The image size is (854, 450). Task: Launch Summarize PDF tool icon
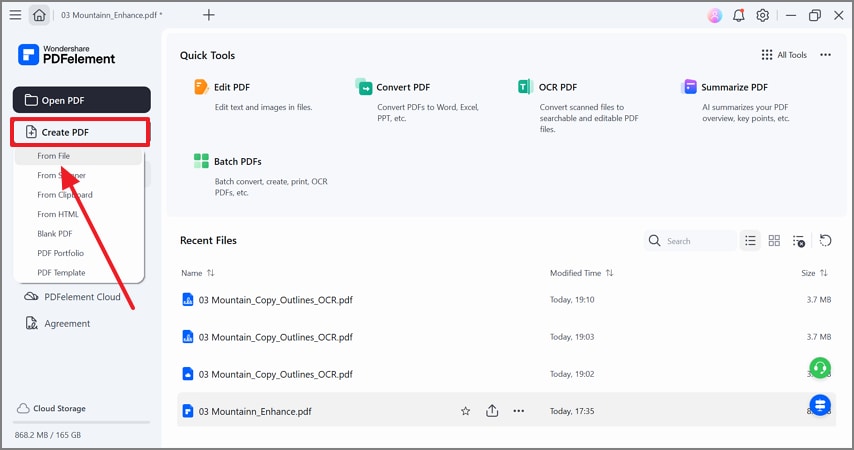tap(689, 86)
